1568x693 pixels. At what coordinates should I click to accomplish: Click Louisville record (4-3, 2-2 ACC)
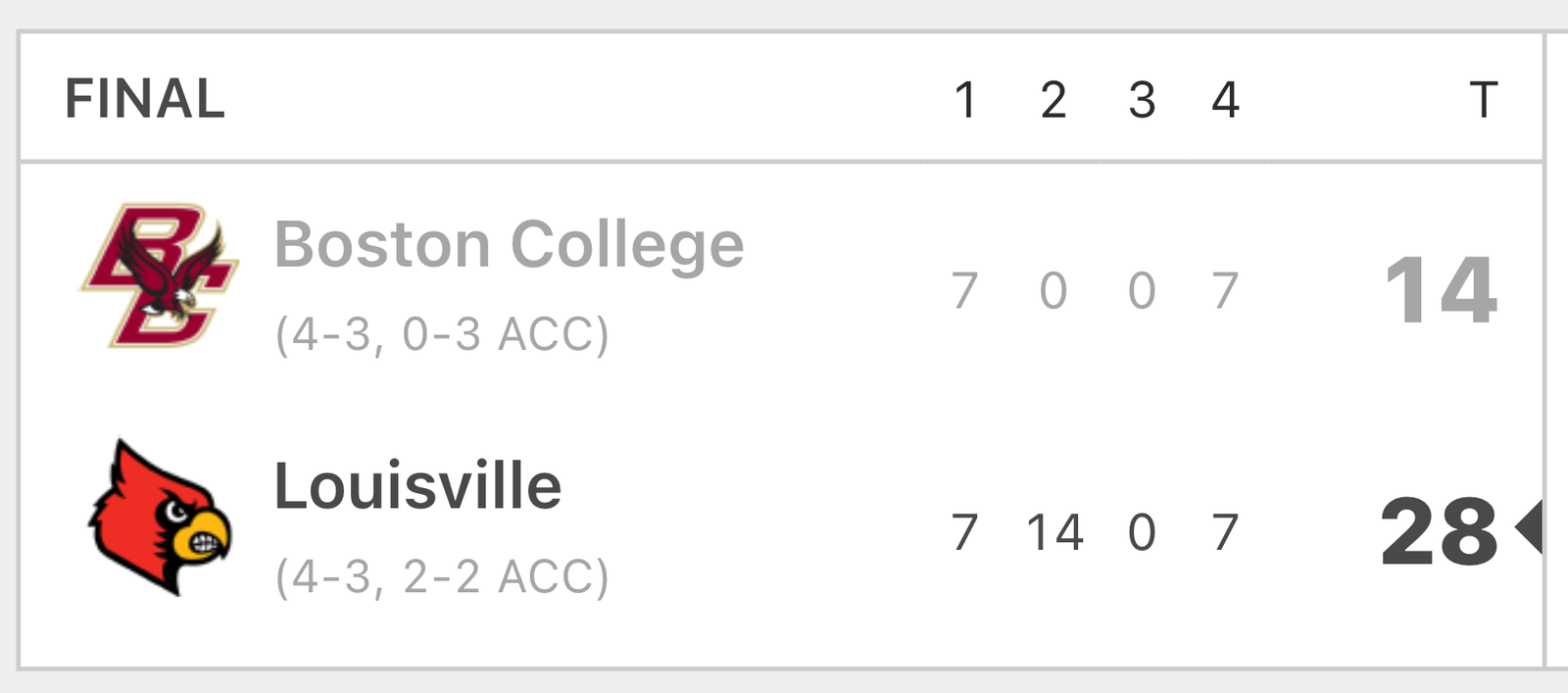(442, 576)
